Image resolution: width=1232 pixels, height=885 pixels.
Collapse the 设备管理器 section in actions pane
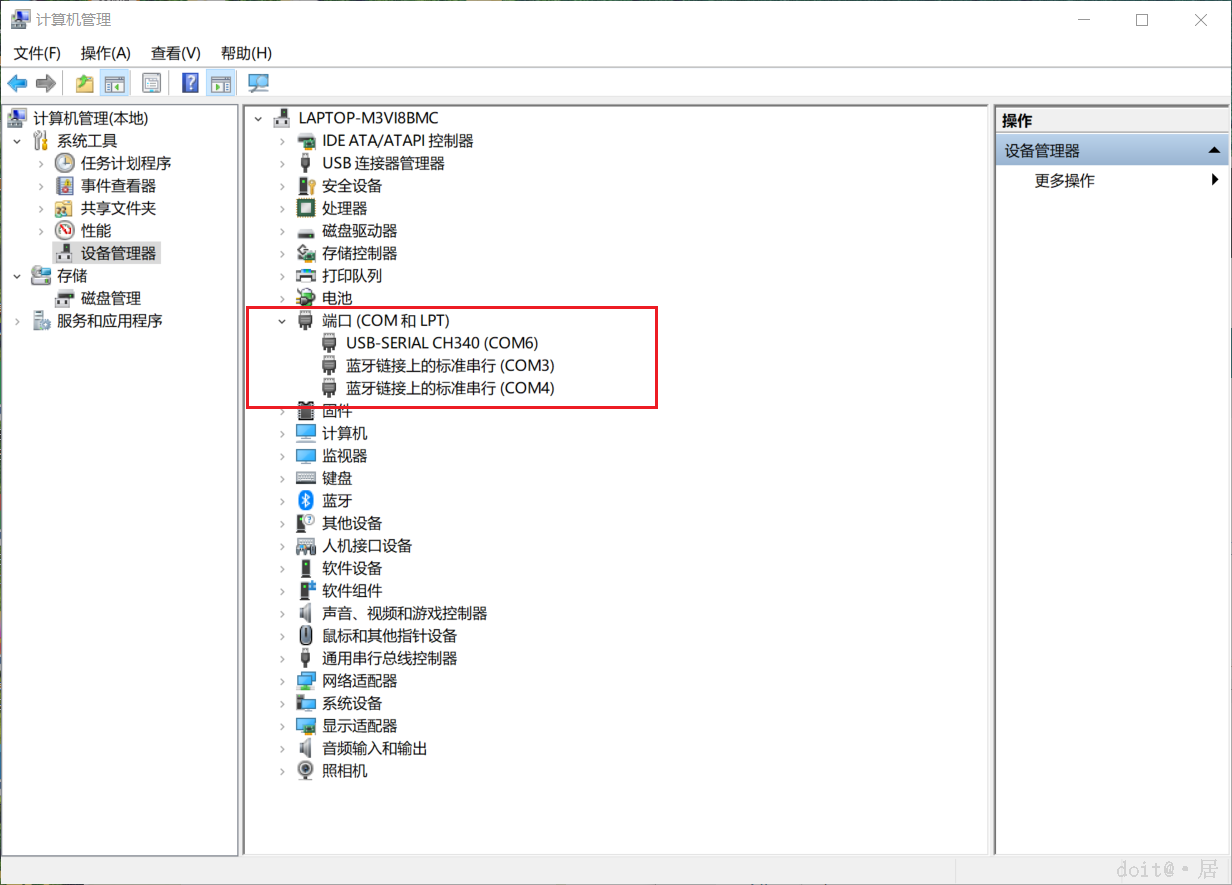click(x=1214, y=151)
